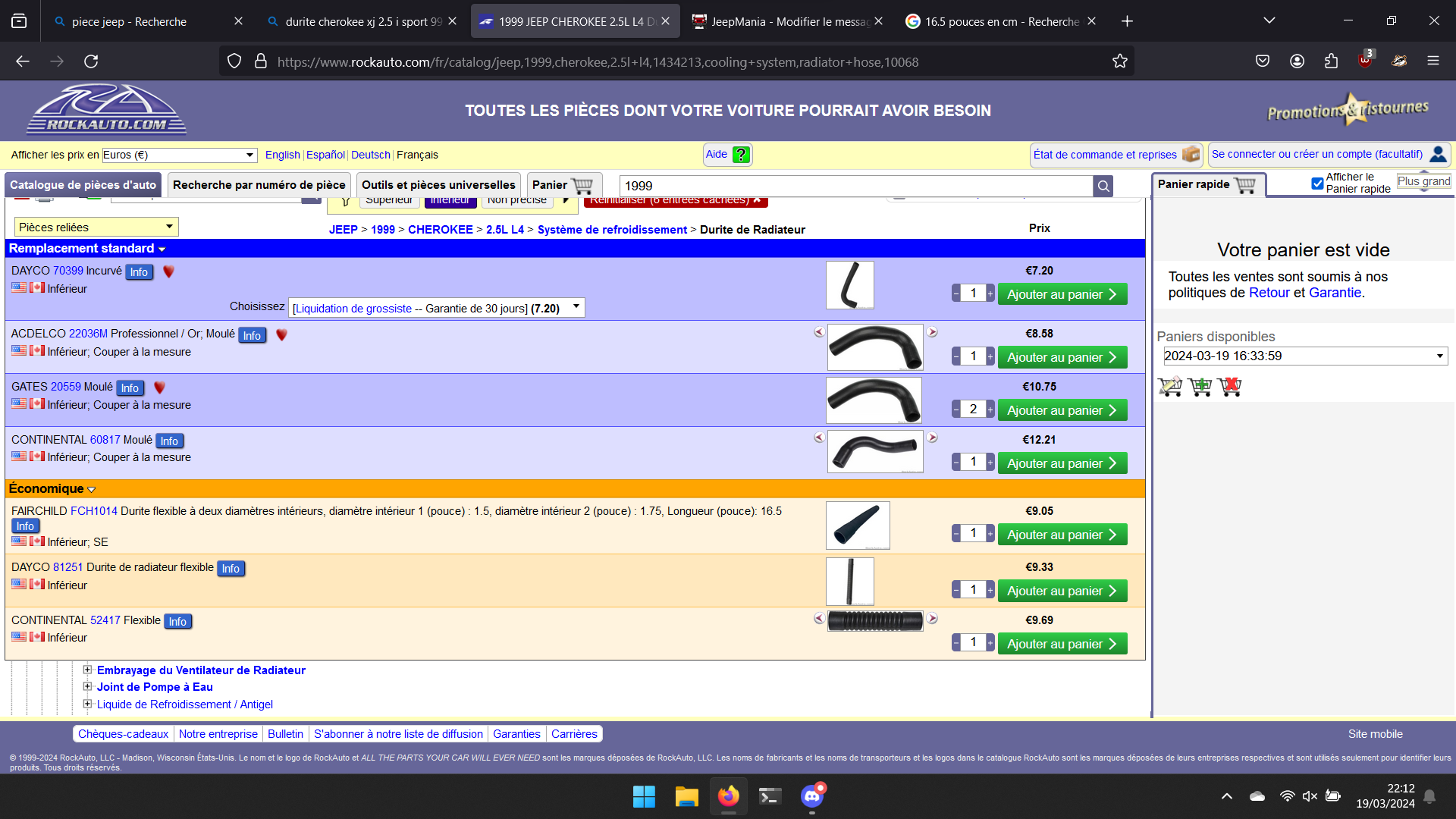Image resolution: width=1456 pixels, height=819 pixels.
Task: Click Firefox reload page button
Action: pyautogui.click(x=91, y=61)
